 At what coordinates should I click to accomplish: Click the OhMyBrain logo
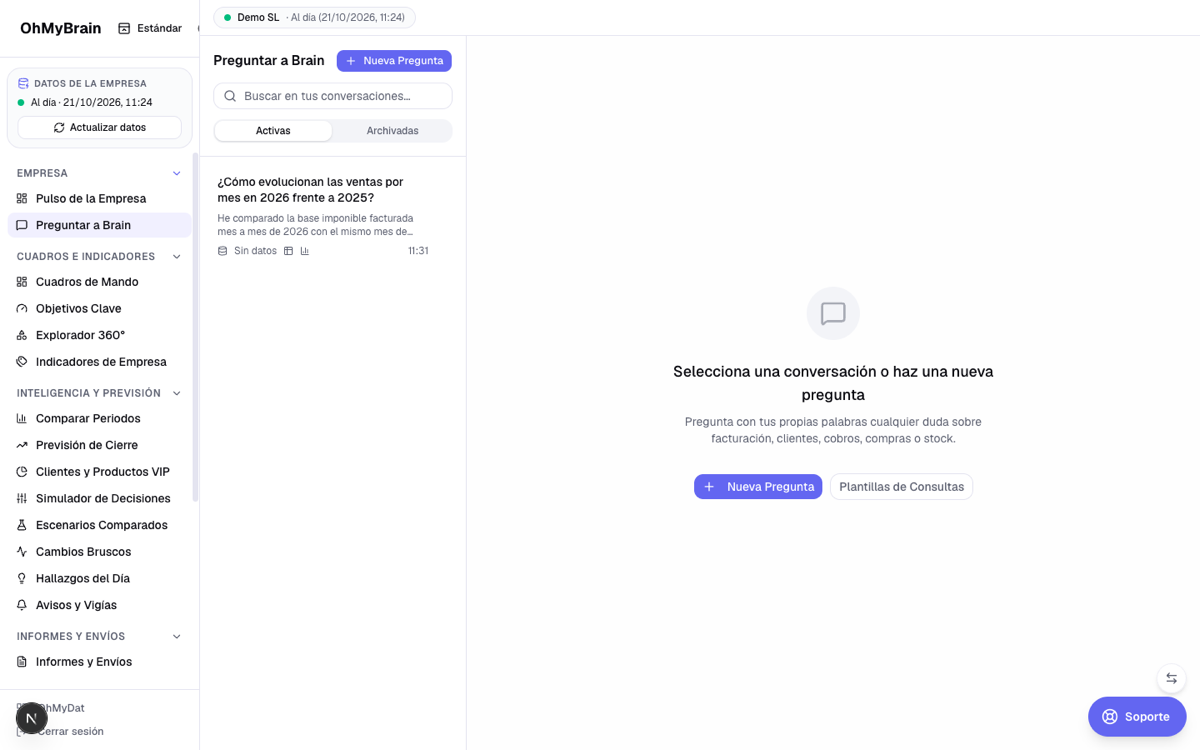point(60,28)
